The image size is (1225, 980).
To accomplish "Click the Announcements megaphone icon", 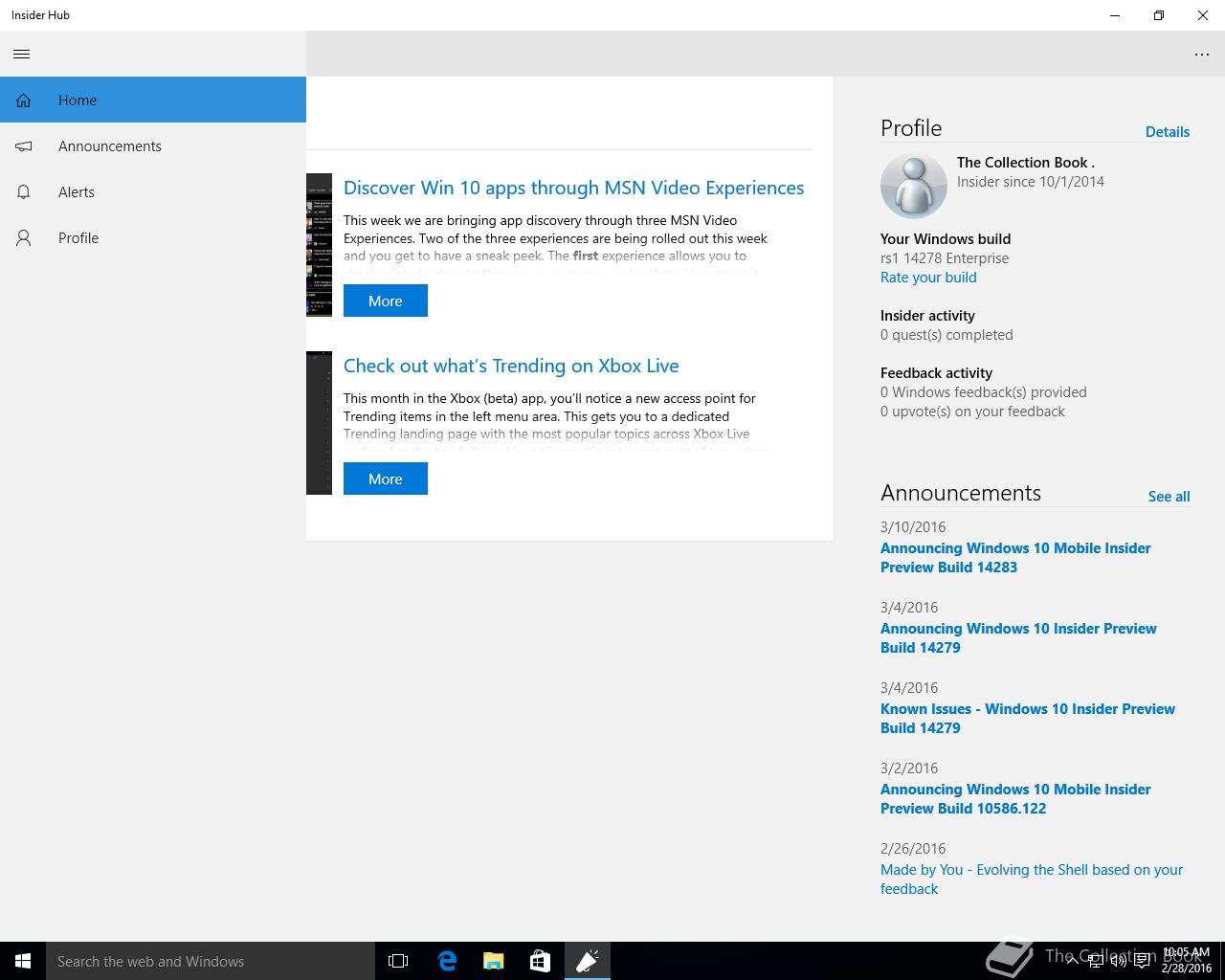I will pyautogui.click(x=24, y=145).
